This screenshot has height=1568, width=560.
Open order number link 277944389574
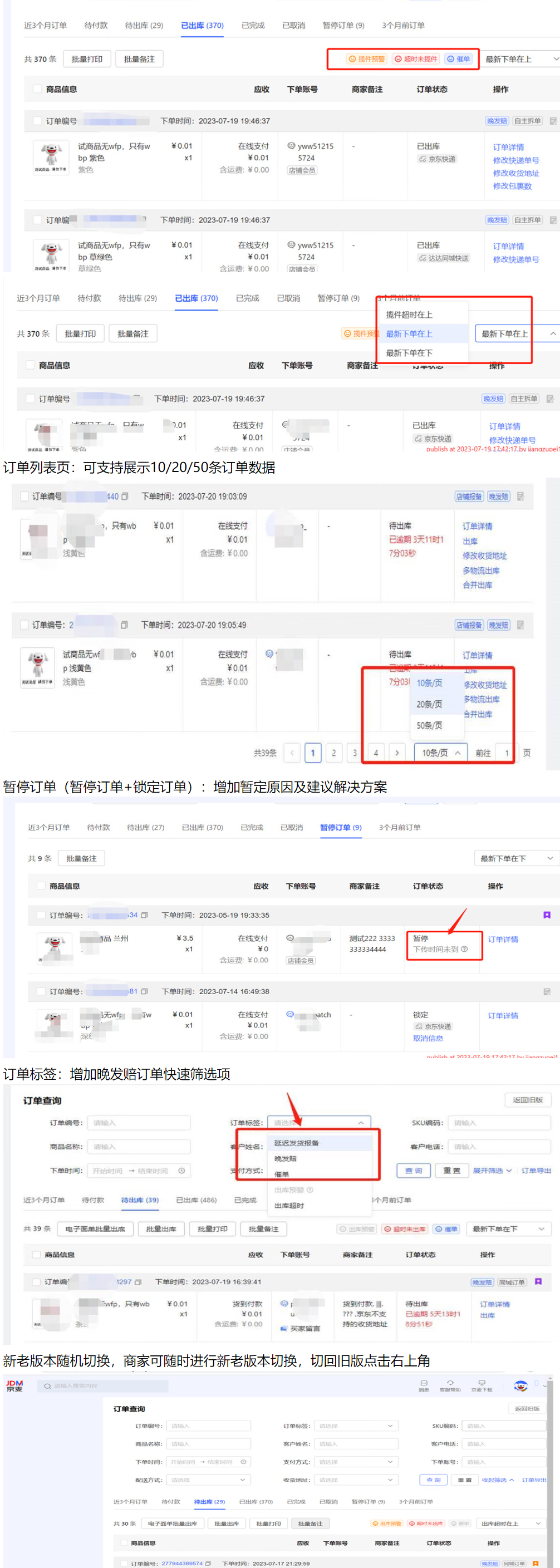(182, 1562)
